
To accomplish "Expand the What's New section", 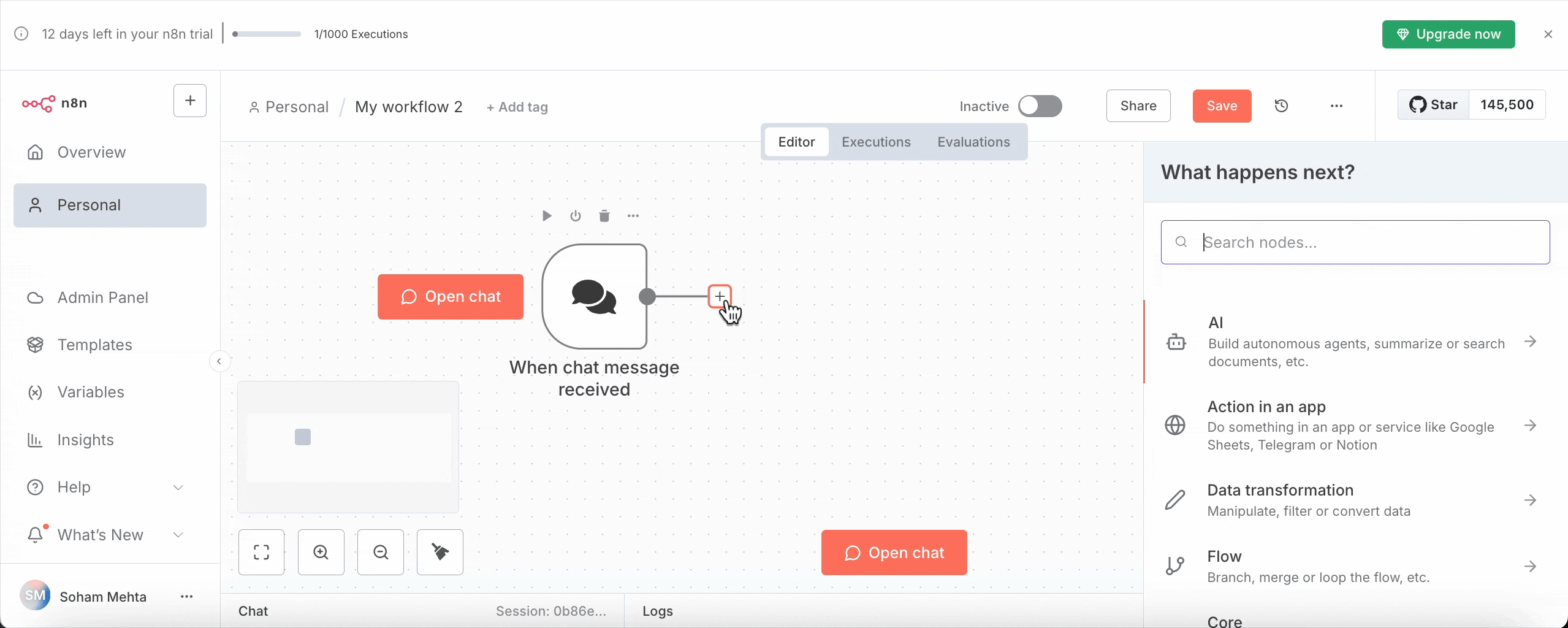I will coord(178,534).
